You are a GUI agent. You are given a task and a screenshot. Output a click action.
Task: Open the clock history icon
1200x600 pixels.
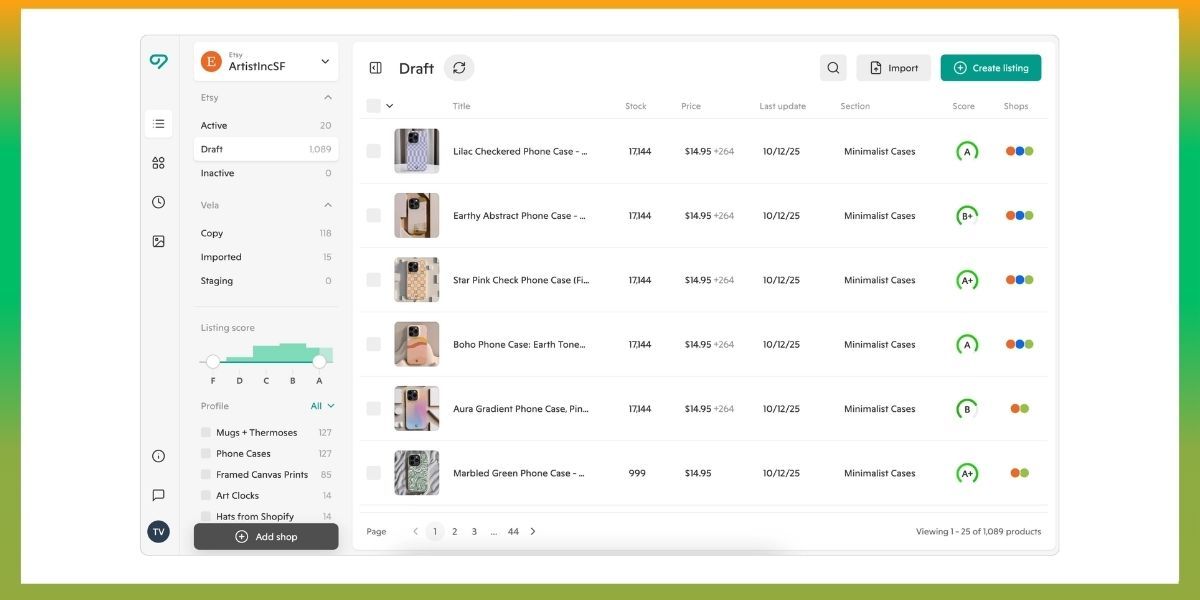point(158,202)
